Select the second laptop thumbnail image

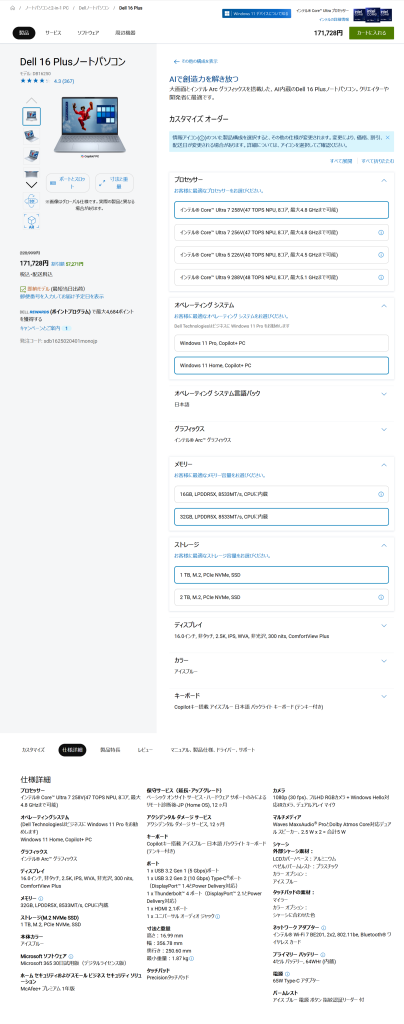tap(31, 135)
